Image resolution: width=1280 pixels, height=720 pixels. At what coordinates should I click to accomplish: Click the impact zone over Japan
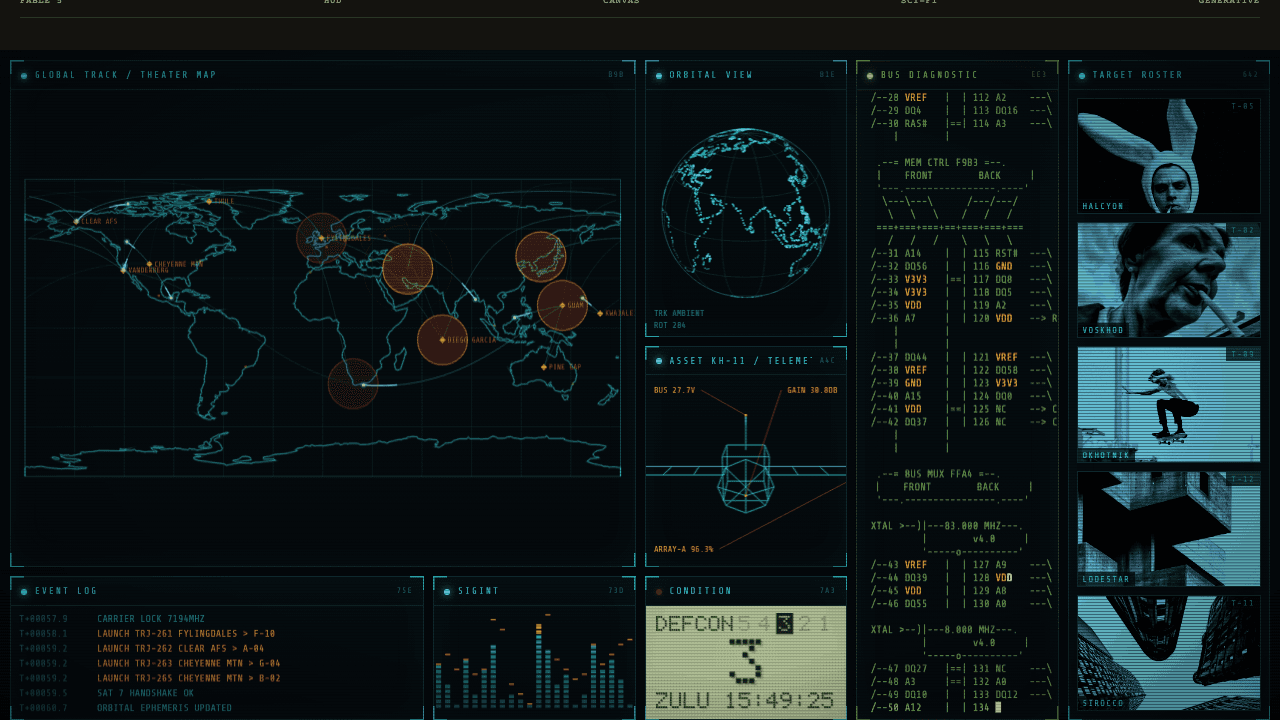pyautogui.click(x=541, y=257)
